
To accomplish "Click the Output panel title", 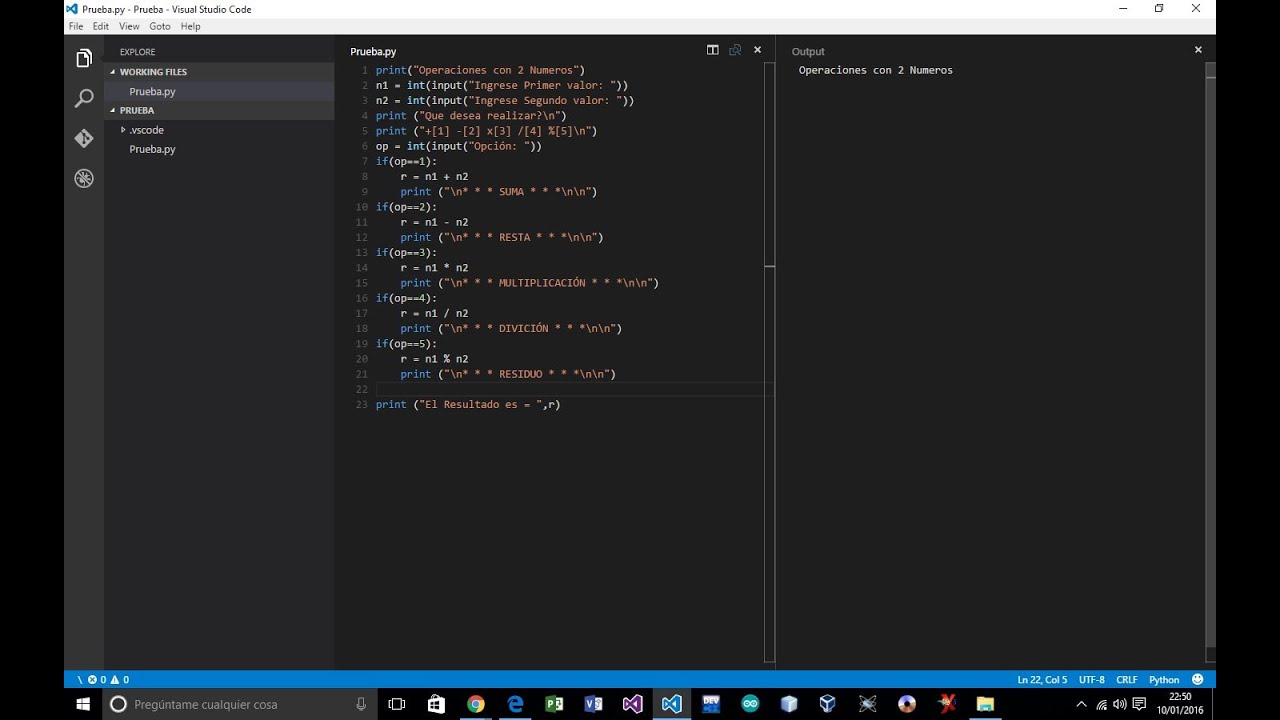I will tap(808, 51).
